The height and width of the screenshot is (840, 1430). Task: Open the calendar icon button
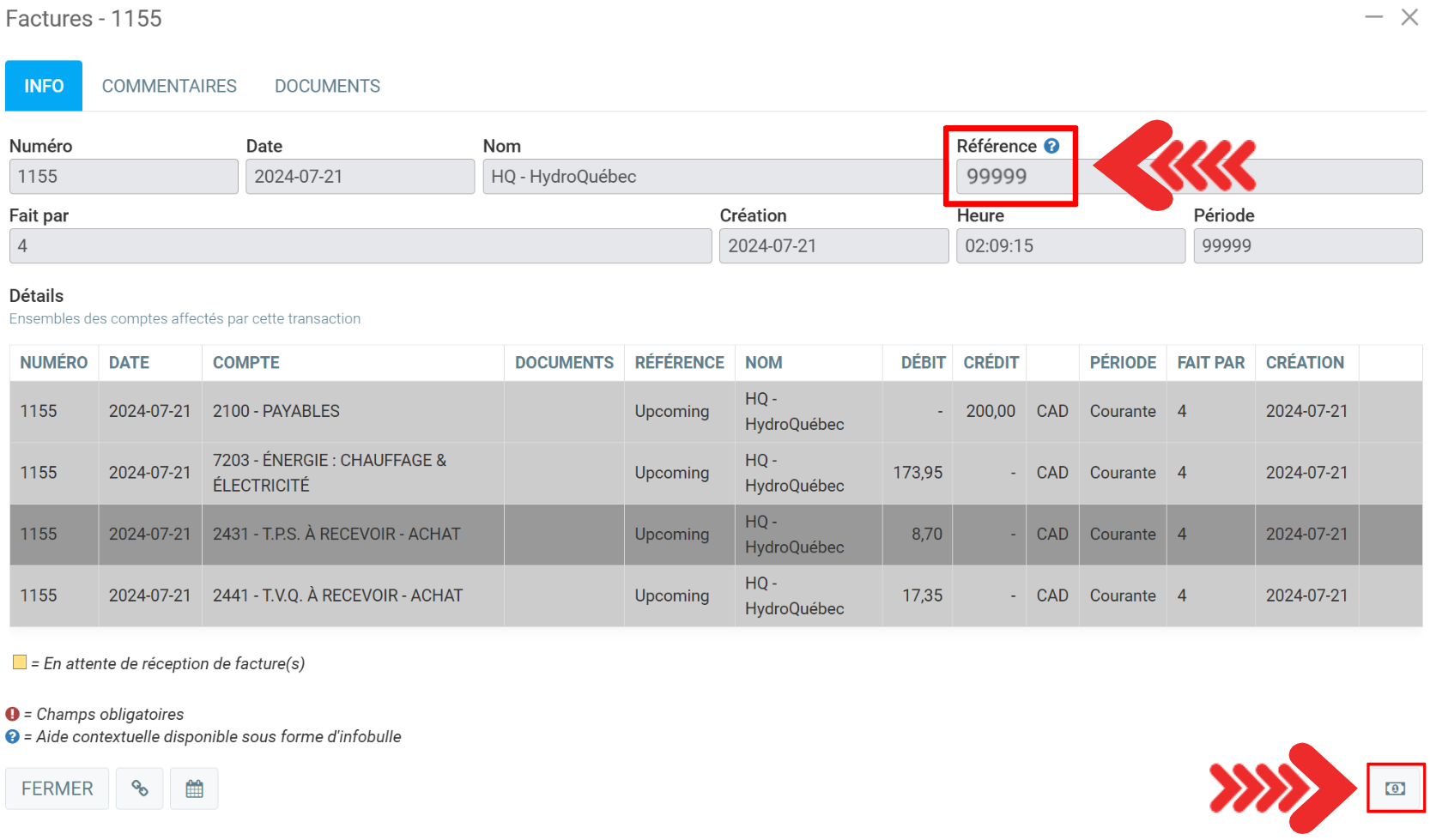click(194, 789)
